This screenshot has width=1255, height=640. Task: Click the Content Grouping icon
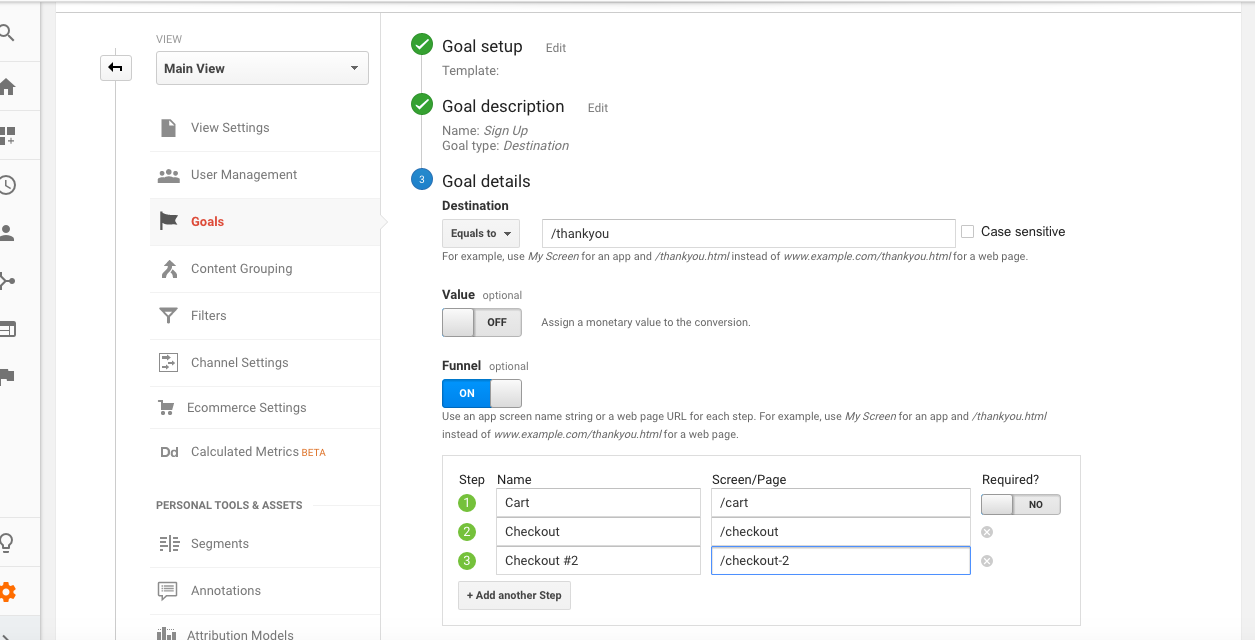(168, 268)
